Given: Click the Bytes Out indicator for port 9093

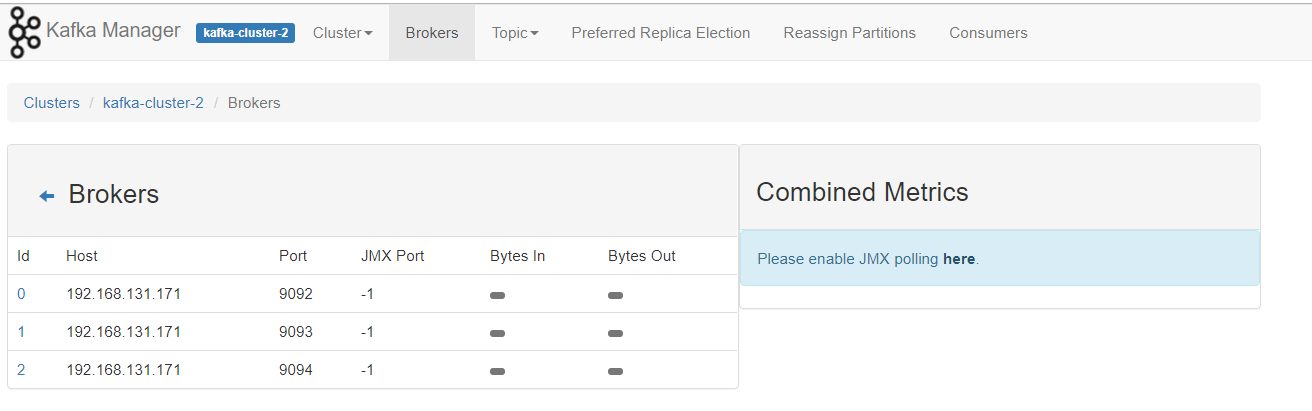Looking at the screenshot, I should coord(615,333).
